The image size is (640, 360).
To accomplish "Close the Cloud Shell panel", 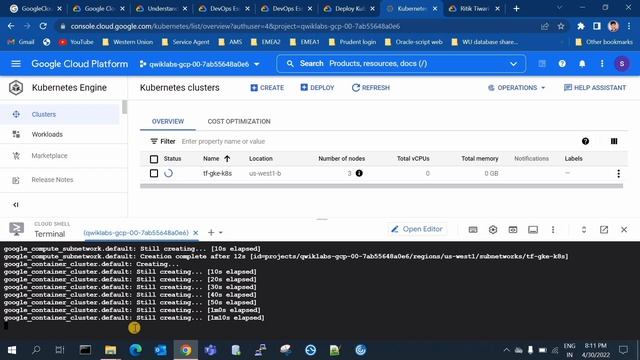I will 624,230.
